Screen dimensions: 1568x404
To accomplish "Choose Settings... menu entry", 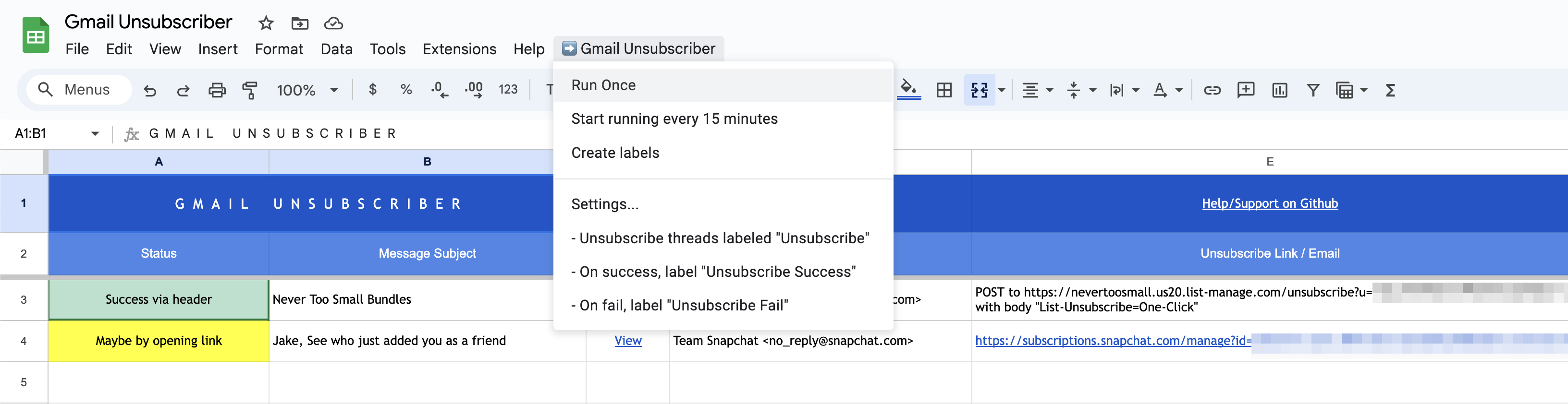I will pos(723,204).
